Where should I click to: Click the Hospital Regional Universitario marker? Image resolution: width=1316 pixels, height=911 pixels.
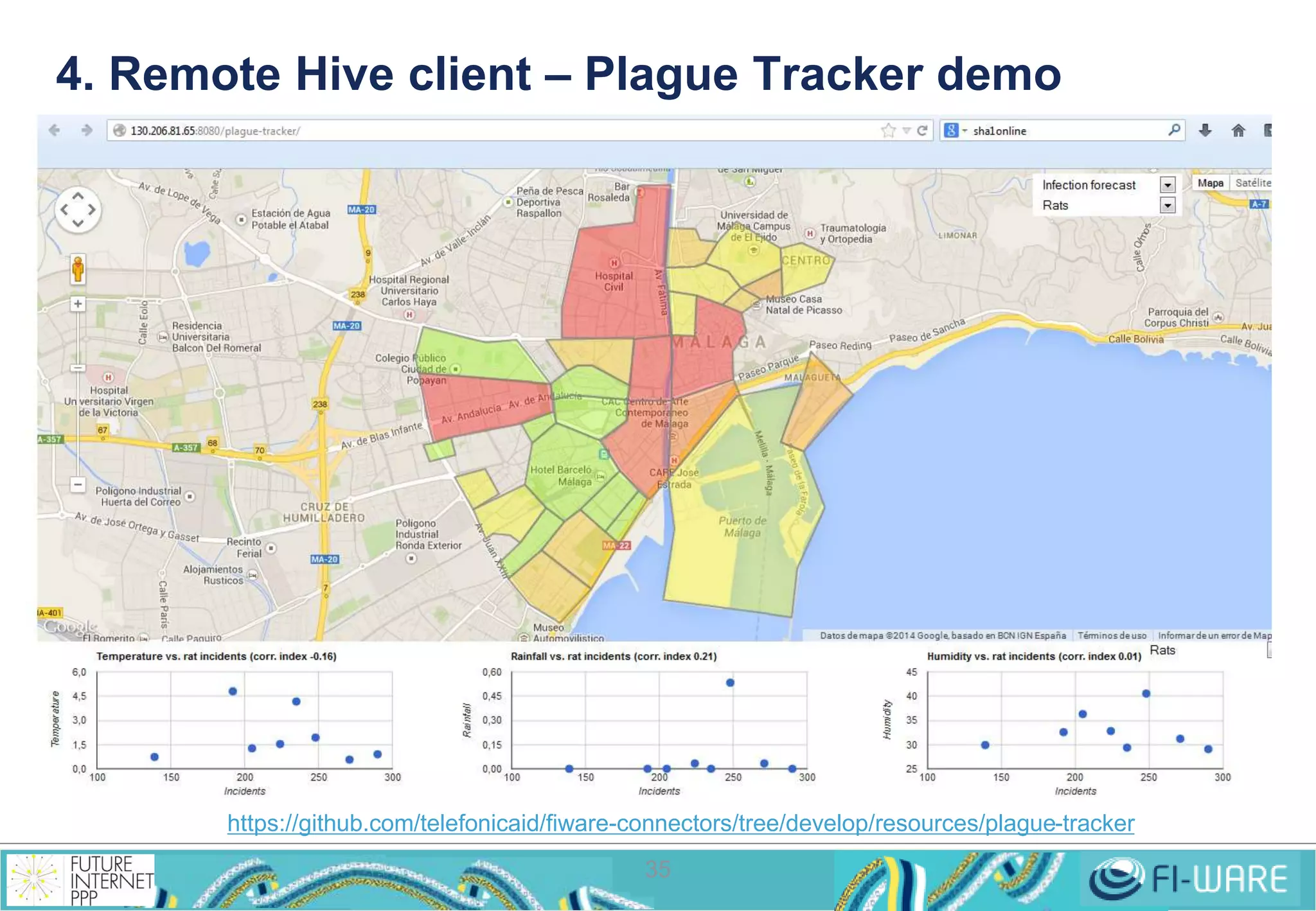tap(409, 314)
